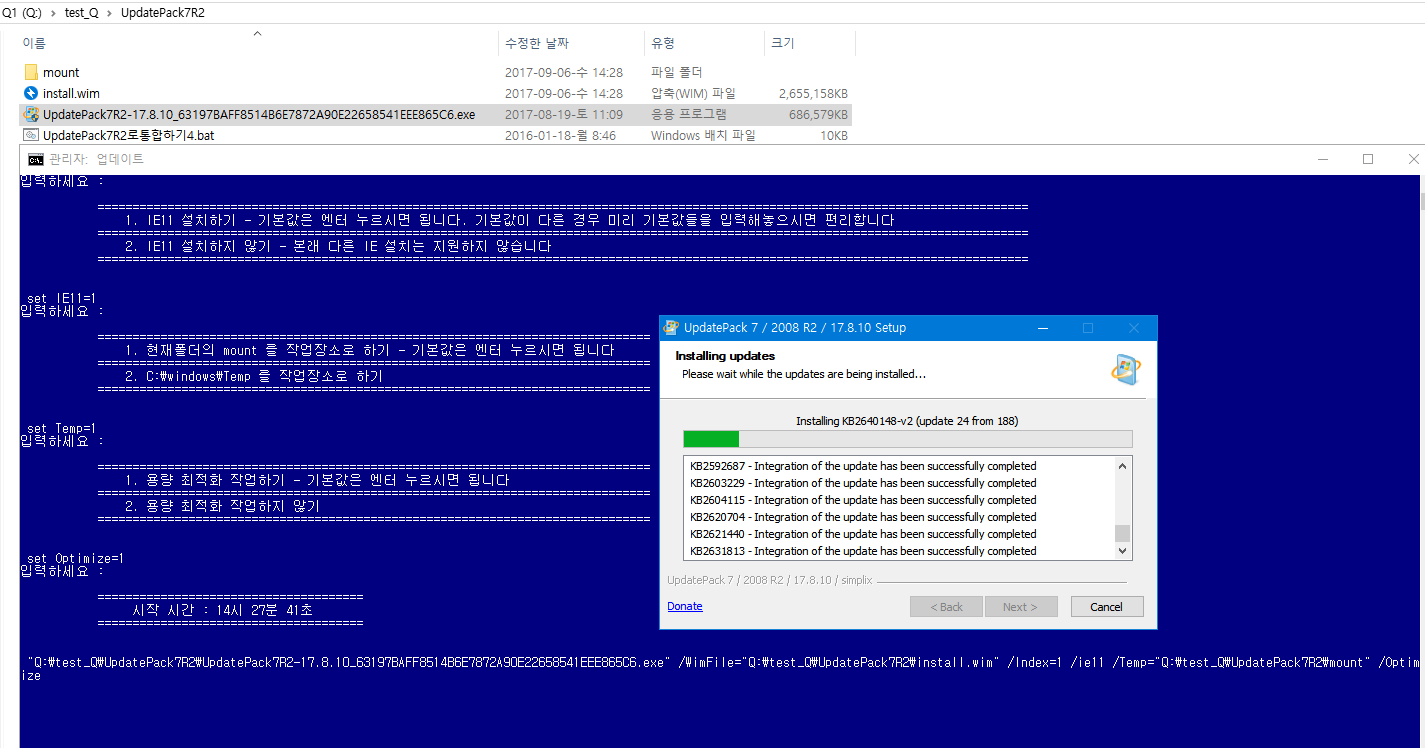Viewport: 1425px width, 748px height.
Task: Click the 시작 시간 line in console
Action: click(222, 610)
